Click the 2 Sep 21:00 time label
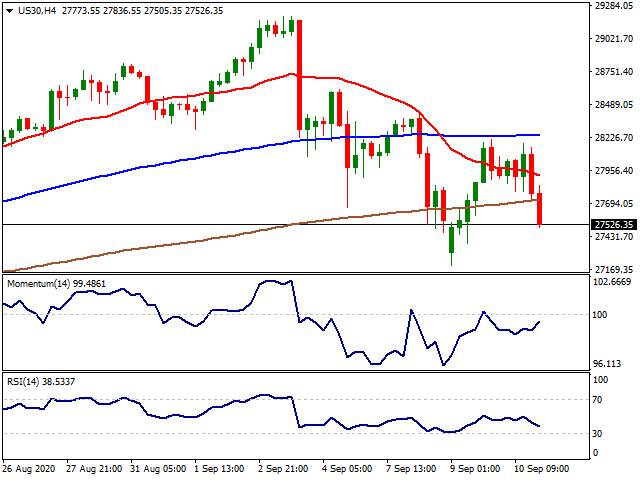 click(284, 468)
